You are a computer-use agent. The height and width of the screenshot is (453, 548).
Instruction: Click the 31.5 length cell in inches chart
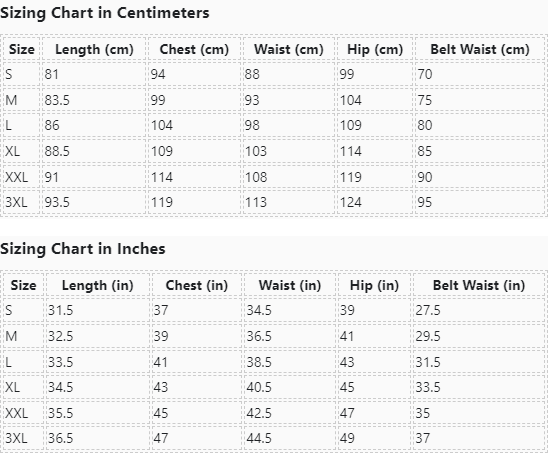pyautogui.click(x=98, y=310)
